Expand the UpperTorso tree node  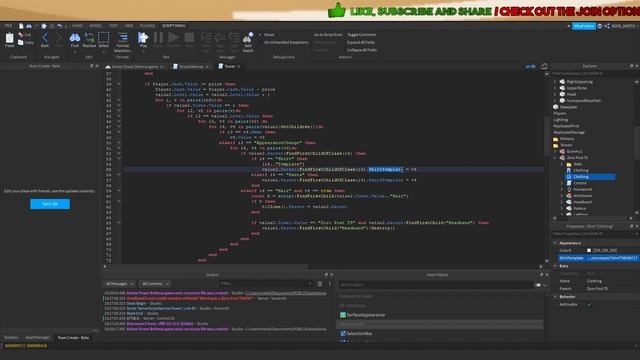(x=555, y=88)
